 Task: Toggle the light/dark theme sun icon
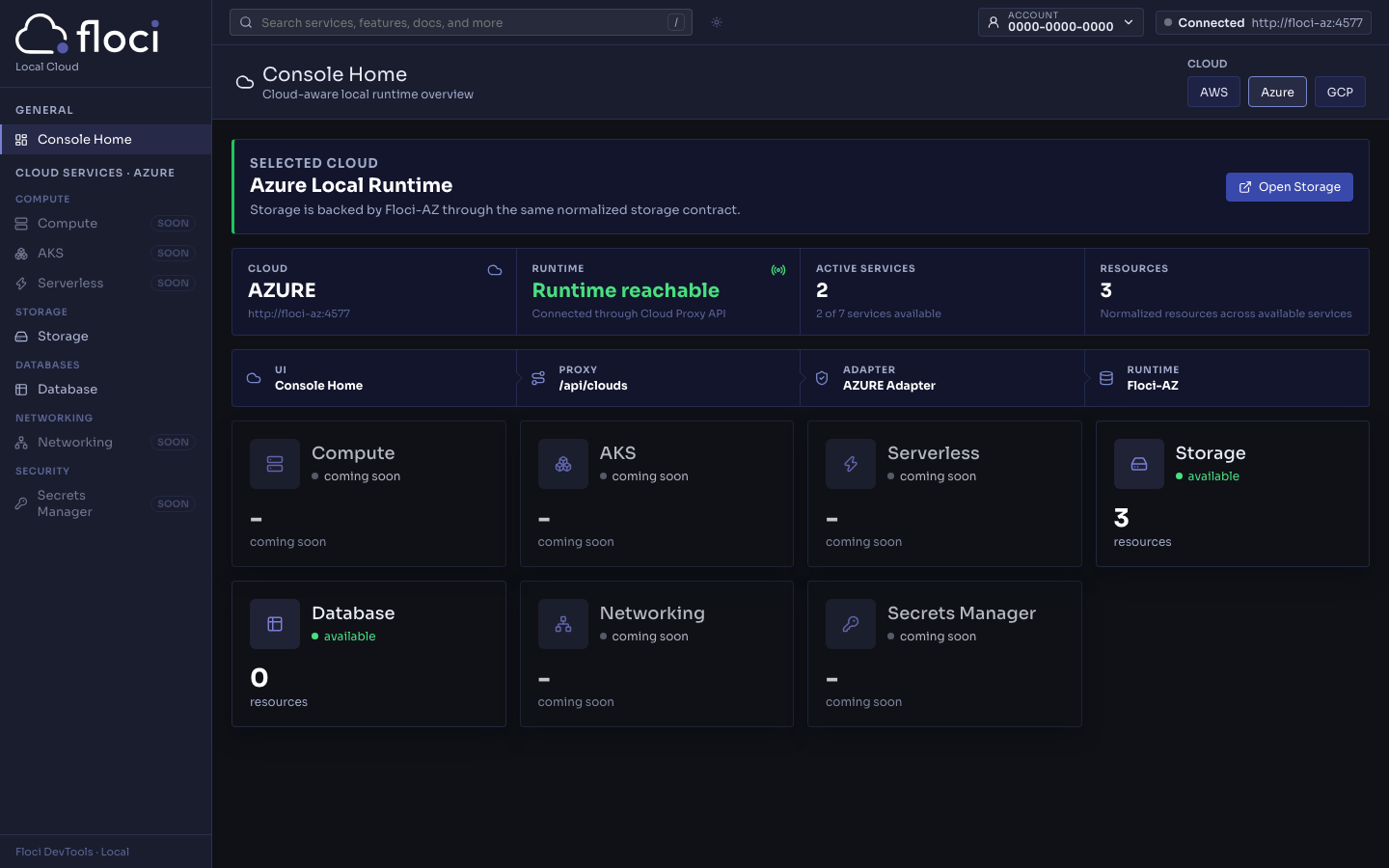717,22
